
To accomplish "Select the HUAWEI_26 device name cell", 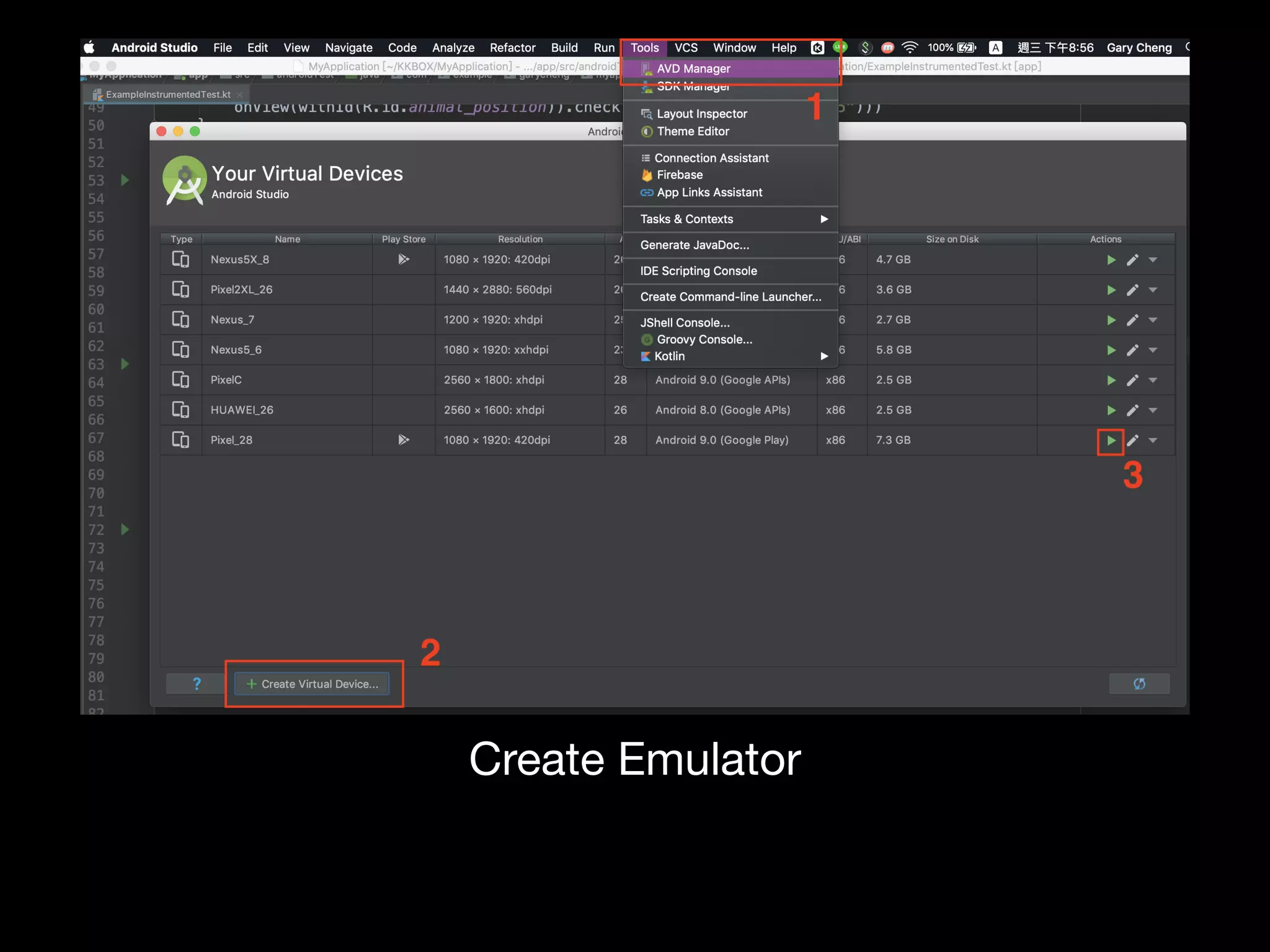I will (x=287, y=410).
